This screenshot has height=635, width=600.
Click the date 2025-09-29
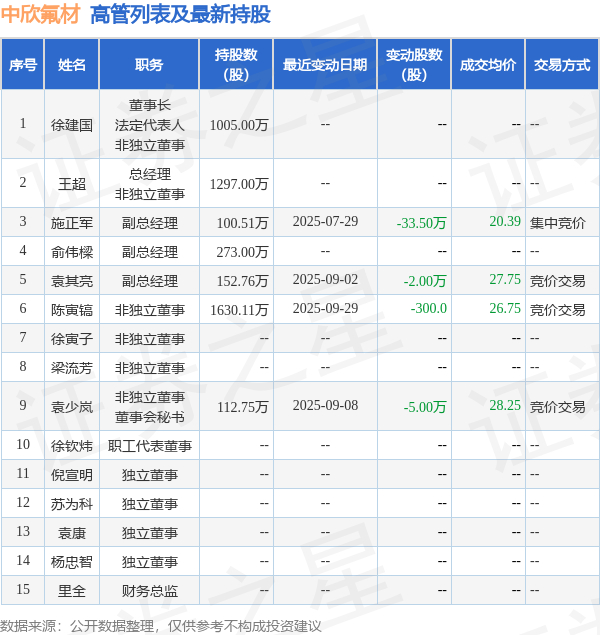[325, 308]
